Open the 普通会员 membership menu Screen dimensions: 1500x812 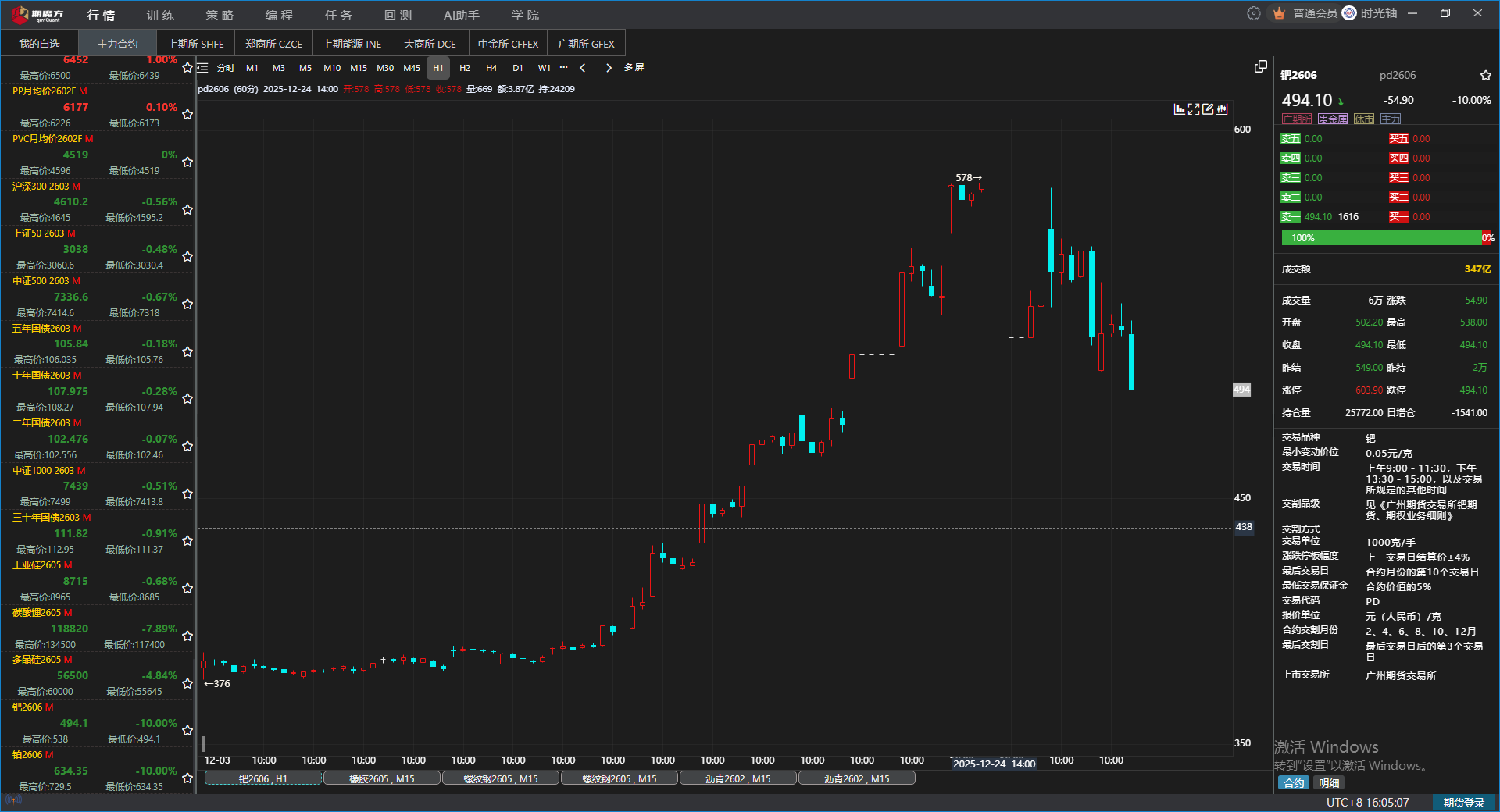(x=1314, y=13)
